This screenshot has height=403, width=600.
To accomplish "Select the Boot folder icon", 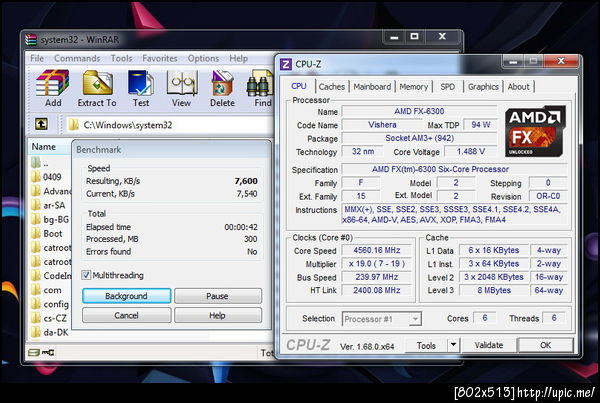I will point(36,233).
